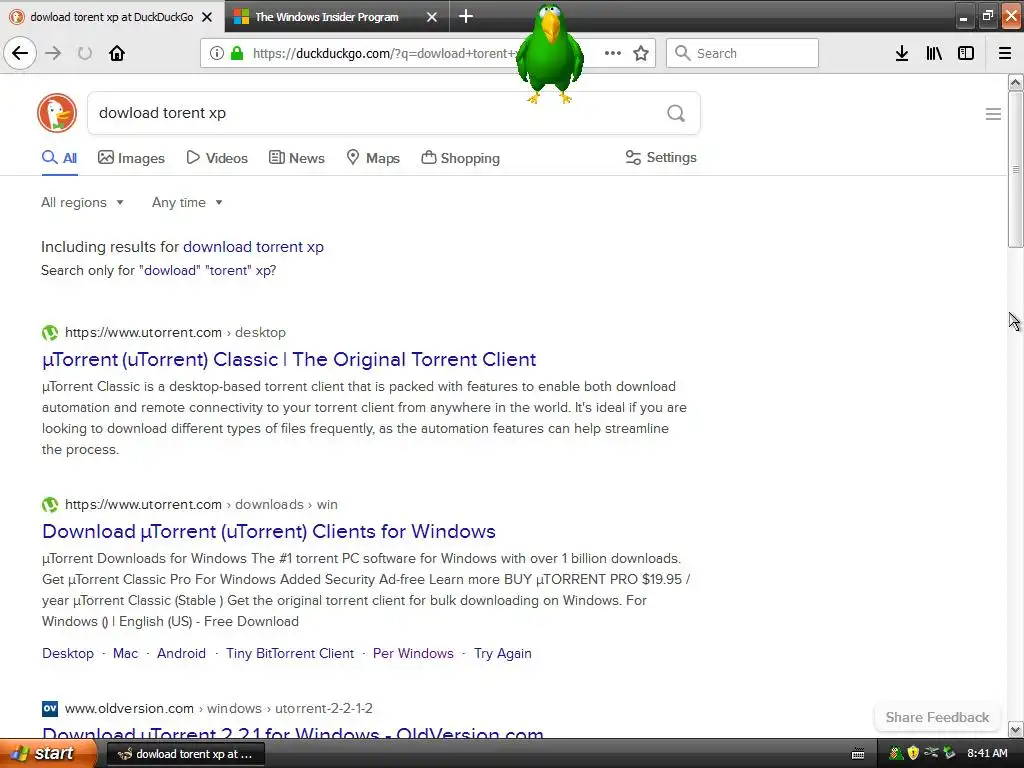Image resolution: width=1024 pixels, height=768 pixels.
Task: Close the DuckDuckGo tab
Action: click(207, 17)
